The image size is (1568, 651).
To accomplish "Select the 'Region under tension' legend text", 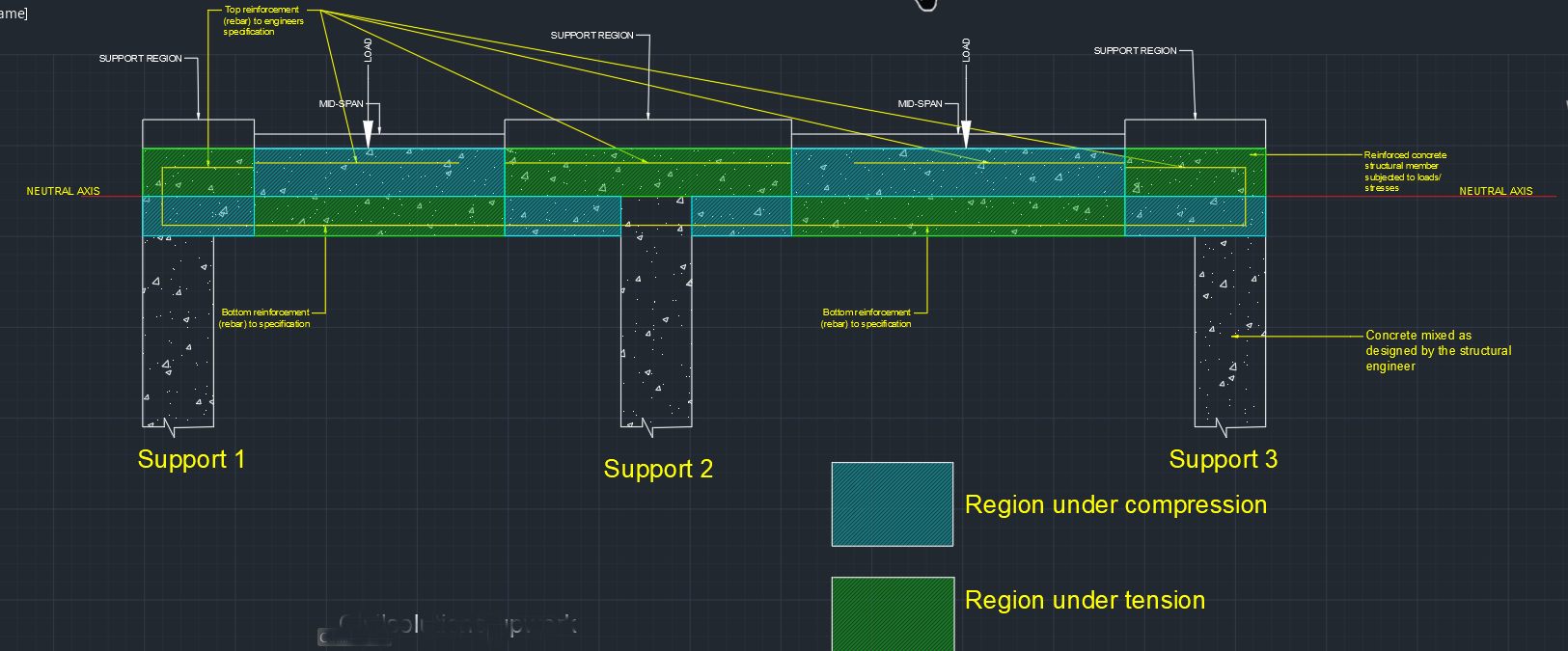I will 1085,600.
